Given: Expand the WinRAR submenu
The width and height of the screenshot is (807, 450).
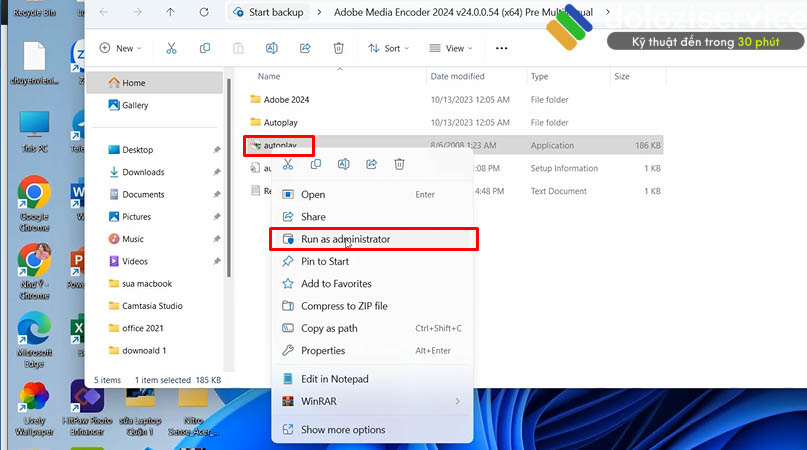Looking at the screenshot, I should 373,401.
